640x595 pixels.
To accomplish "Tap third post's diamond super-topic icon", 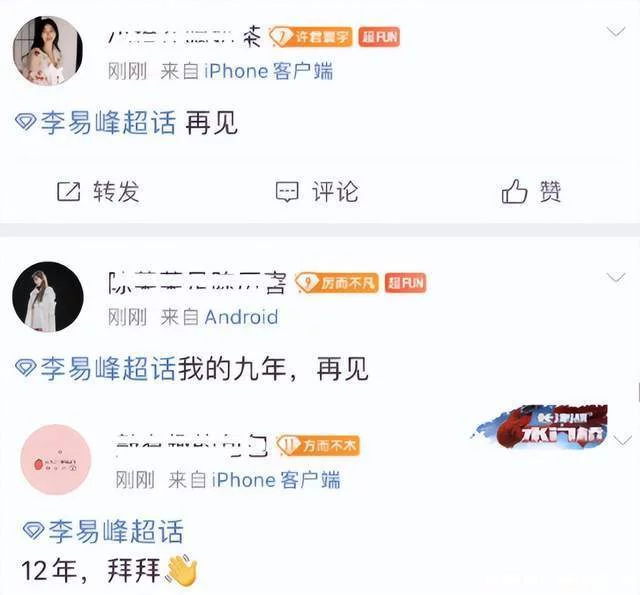I will point(33,530).
